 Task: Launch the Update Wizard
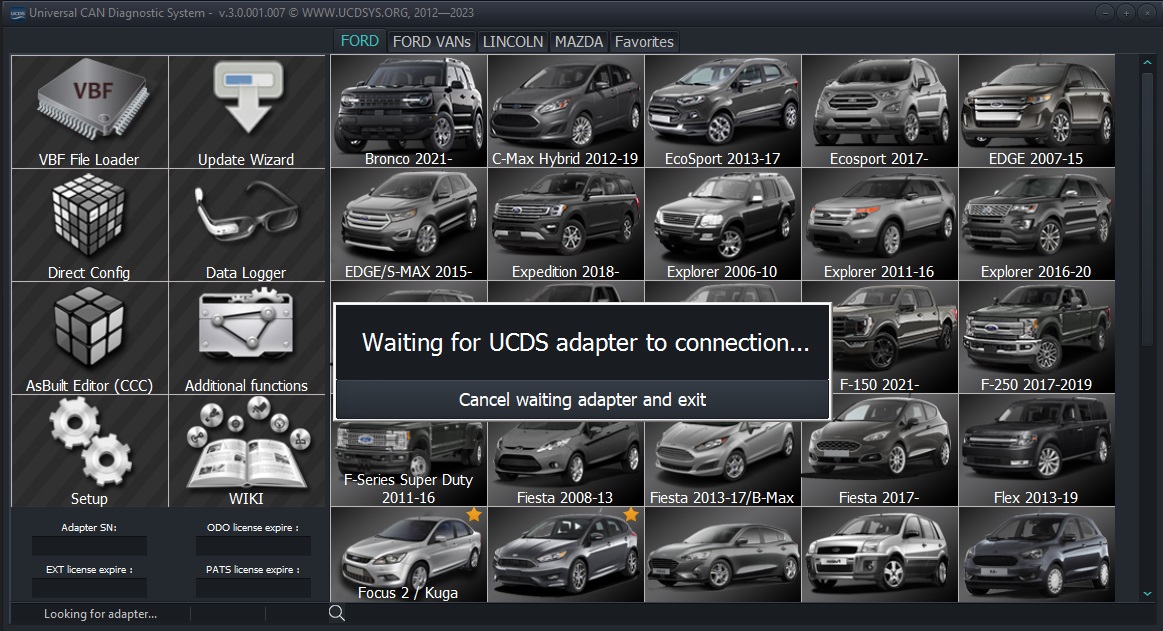(x=246, y=112)
